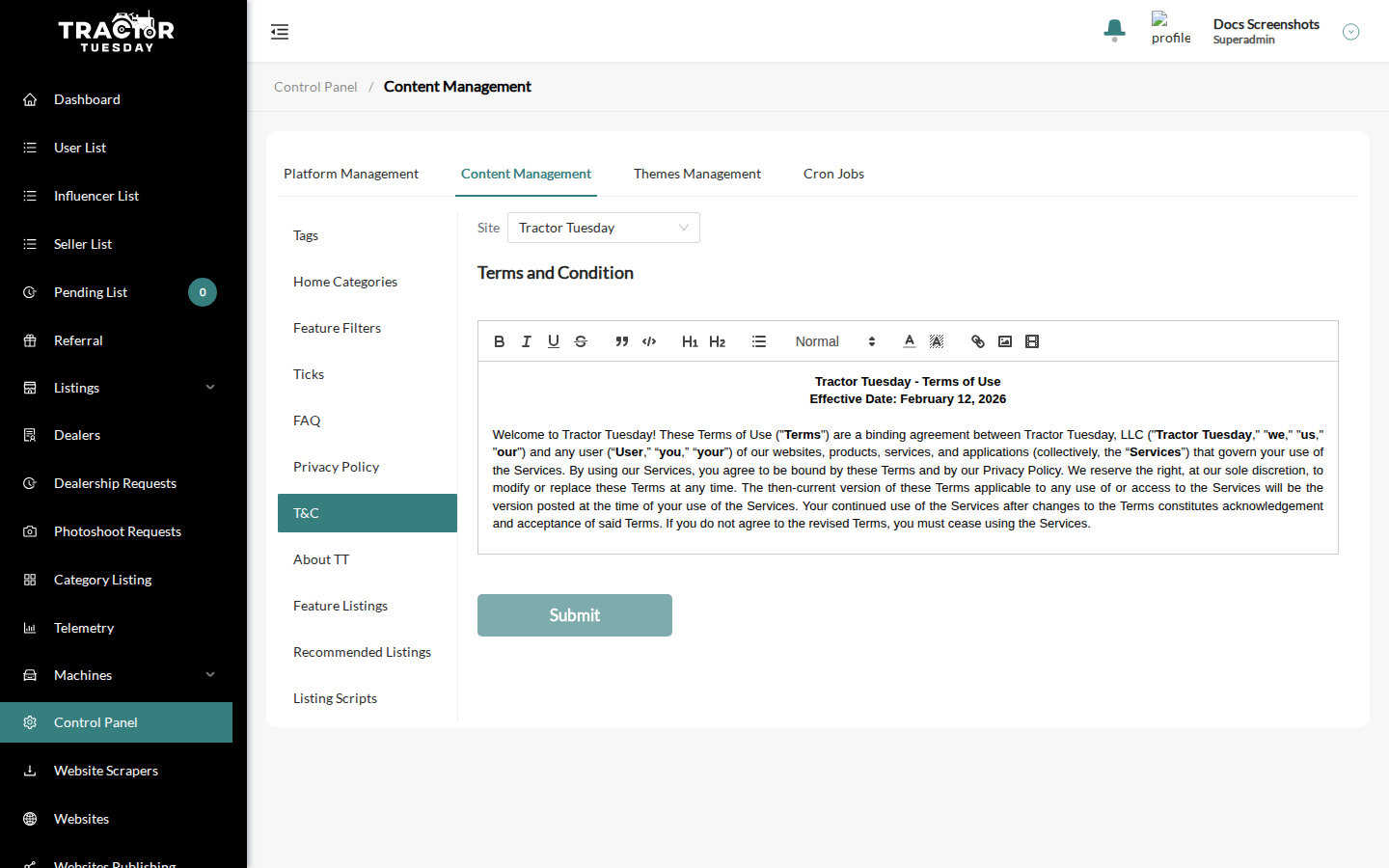
Task: Open the notifications bell
Action: point(1115,31)
